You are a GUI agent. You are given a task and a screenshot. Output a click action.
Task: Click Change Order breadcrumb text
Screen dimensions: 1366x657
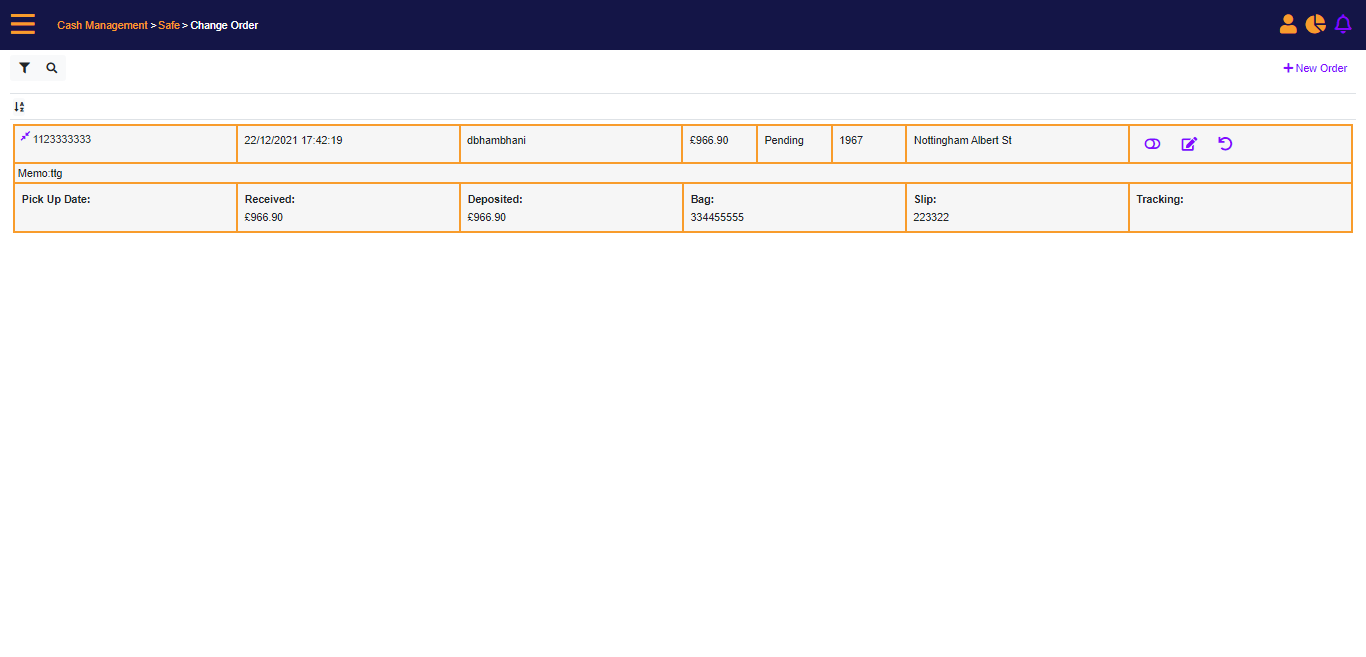pos(224,25)
